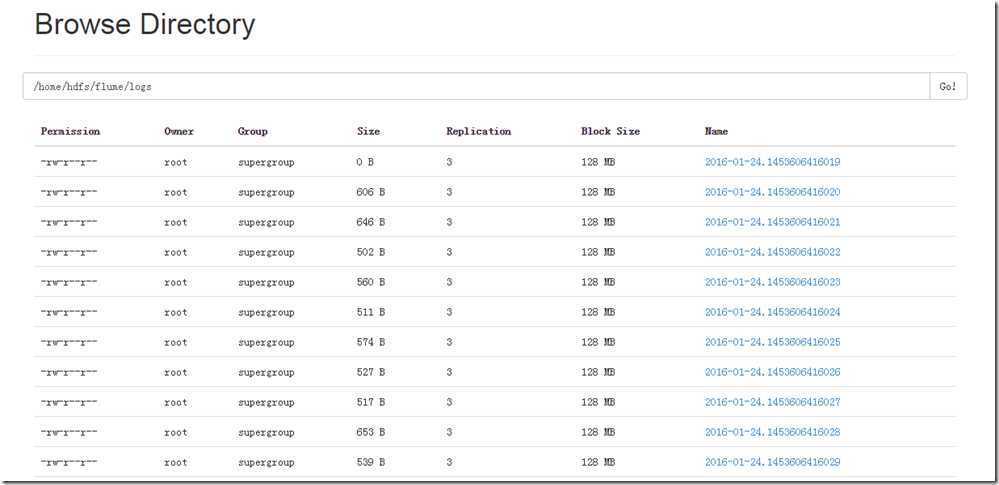Open file 2016-01-24.1453606416025
999x485 pixels.
772,342
